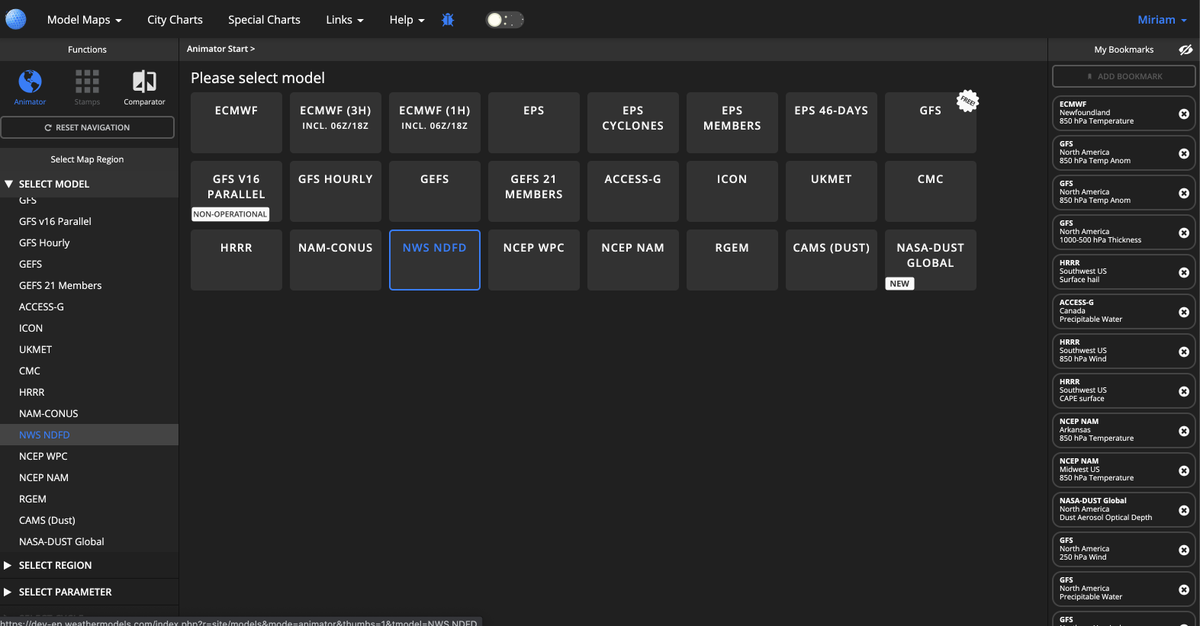Remove GFS 1000-500 hPa Thickness bookmark
Image resolution: width=1200 pixels, height=626 pixels.
coord(1184,233)
